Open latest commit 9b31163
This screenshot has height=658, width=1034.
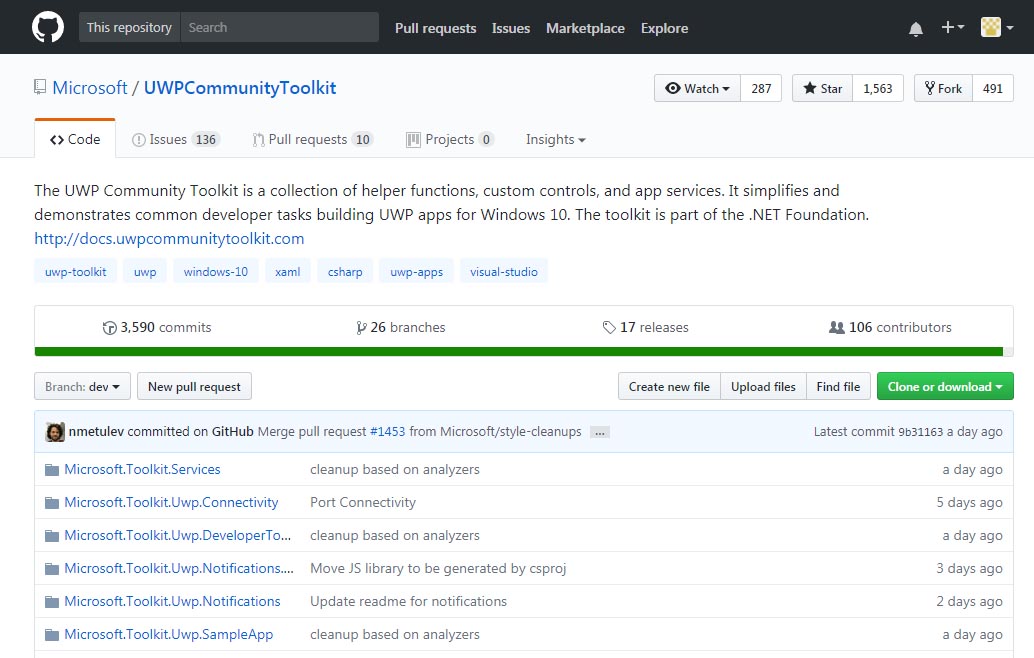921,432
